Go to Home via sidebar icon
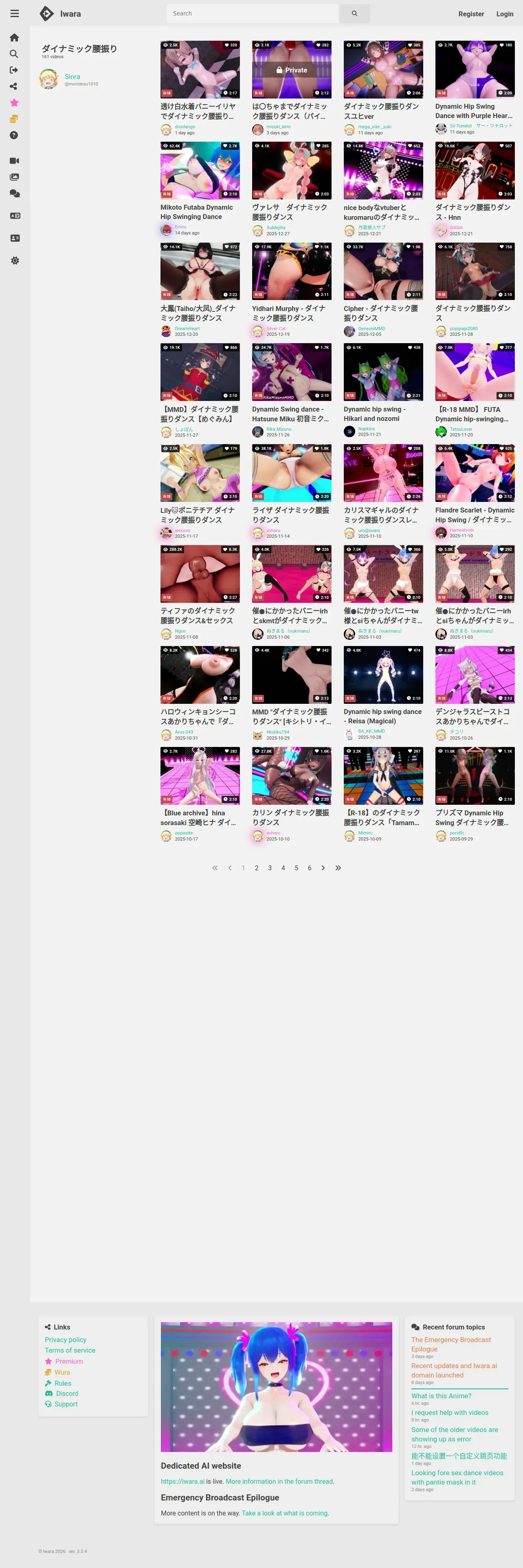This screenshot has height=1568, width=523. (15, 38)
